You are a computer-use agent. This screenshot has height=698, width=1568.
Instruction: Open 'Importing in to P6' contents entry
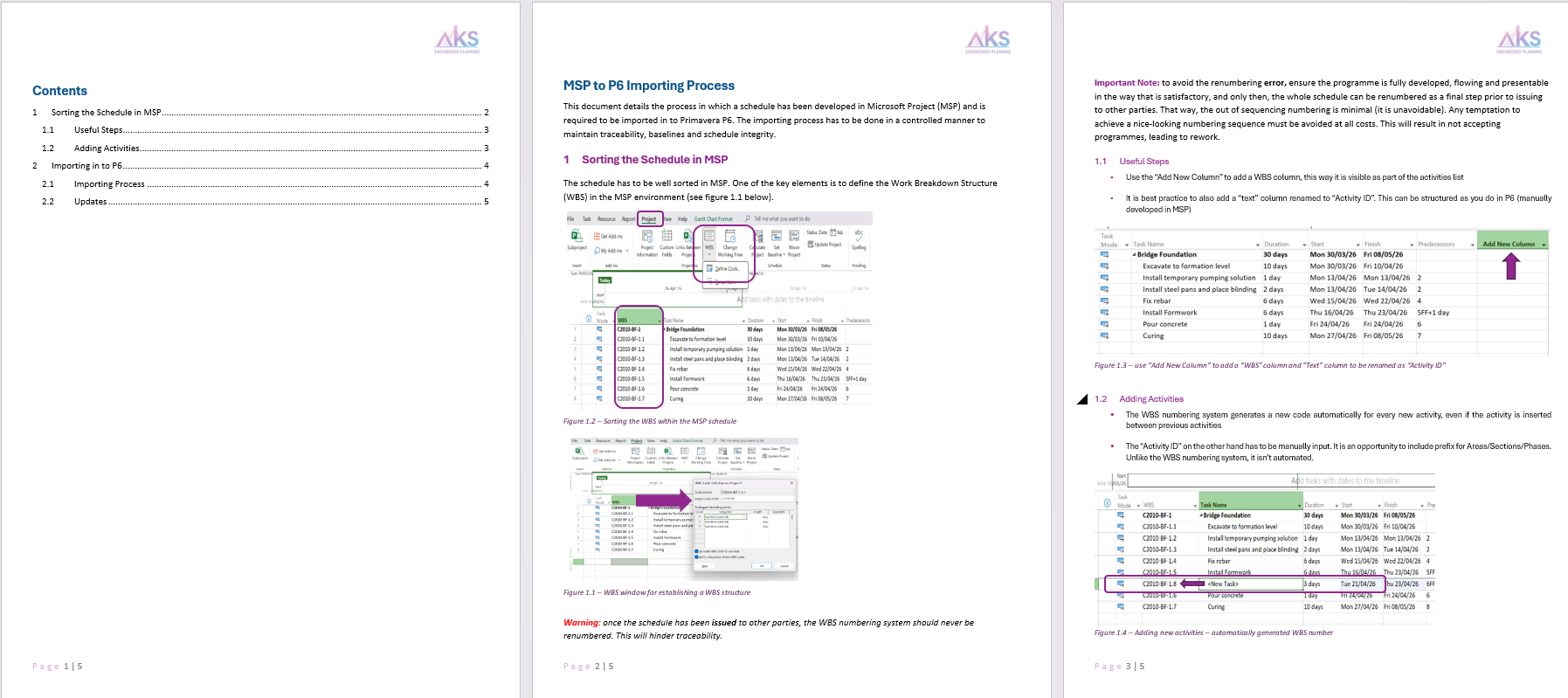260,166
